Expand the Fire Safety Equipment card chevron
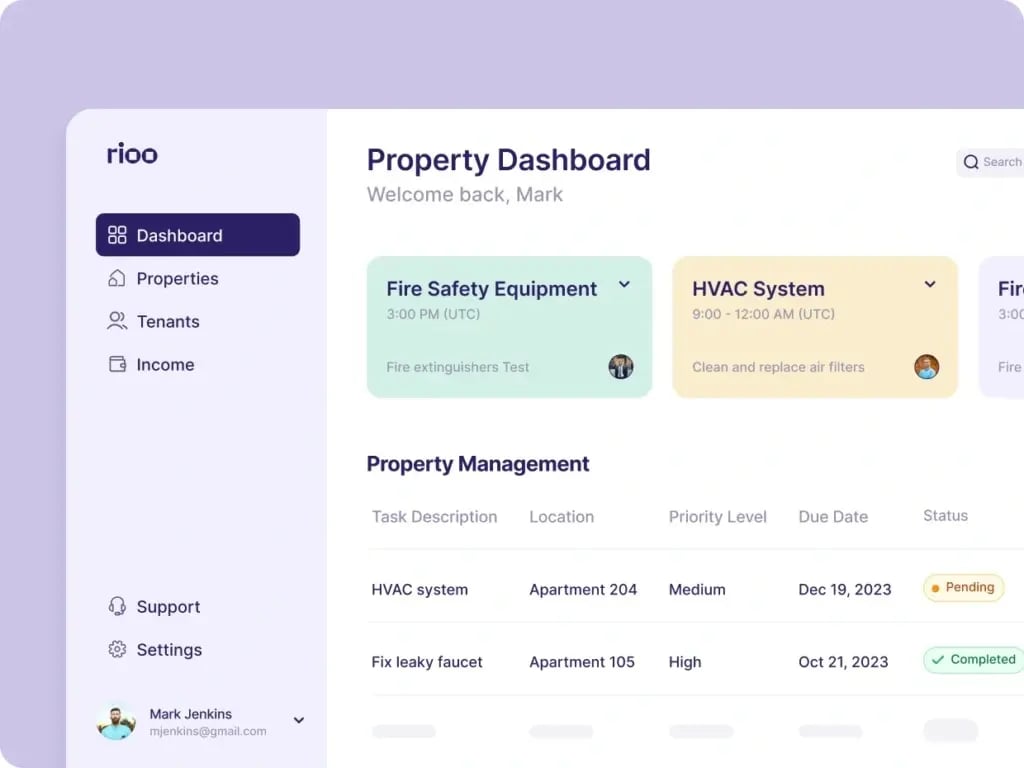The width and height of the screenshot is (1024, 768). click(624, 285)
